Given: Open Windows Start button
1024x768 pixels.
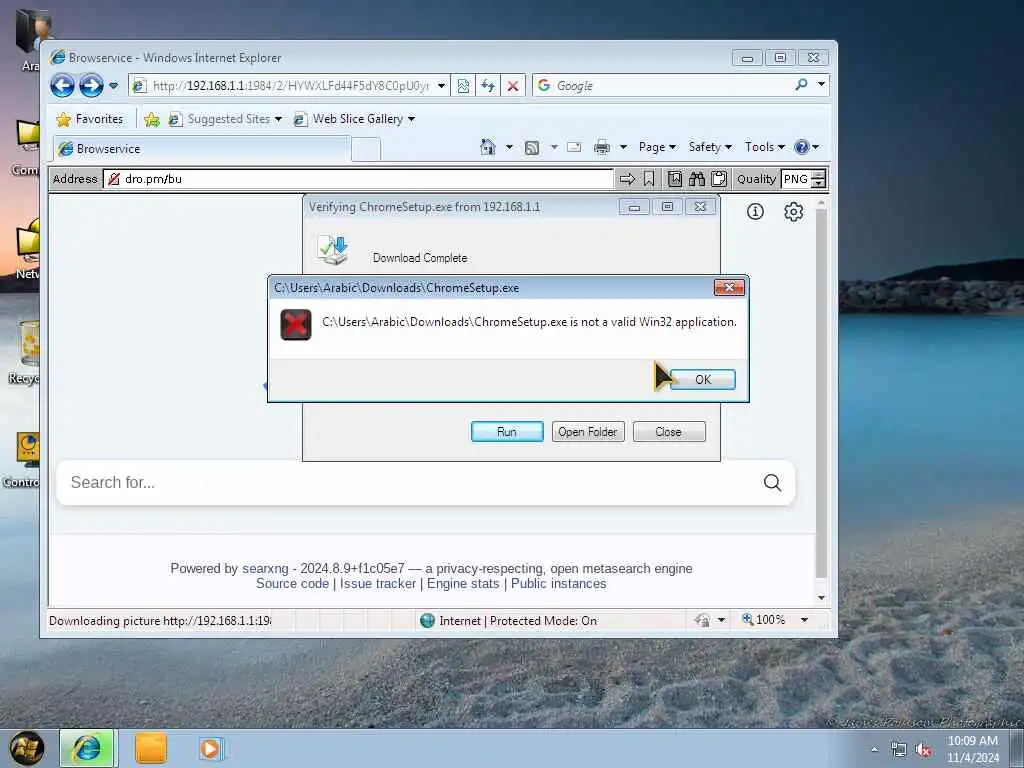Looking at the screenshot, I should tap(26, 748).
